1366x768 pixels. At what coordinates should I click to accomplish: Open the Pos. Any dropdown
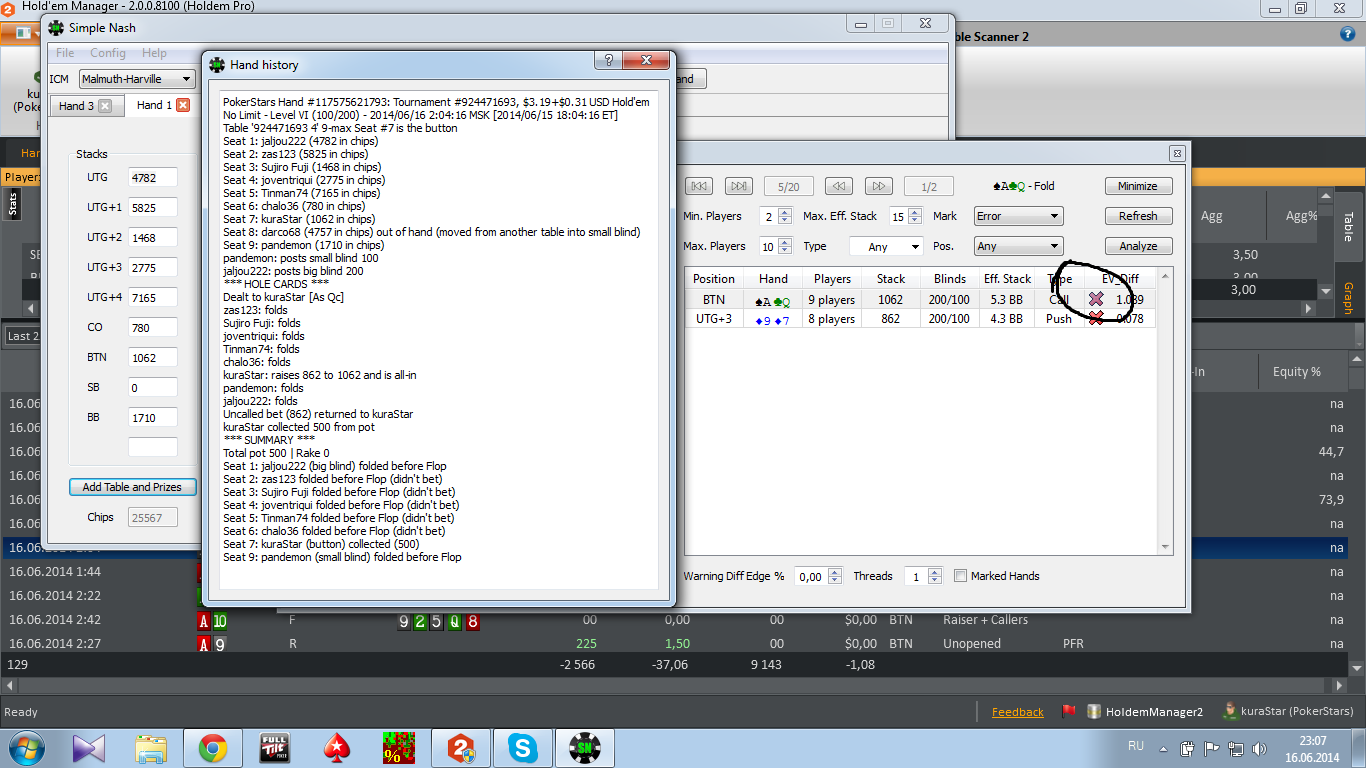(x=1018, y=246)
